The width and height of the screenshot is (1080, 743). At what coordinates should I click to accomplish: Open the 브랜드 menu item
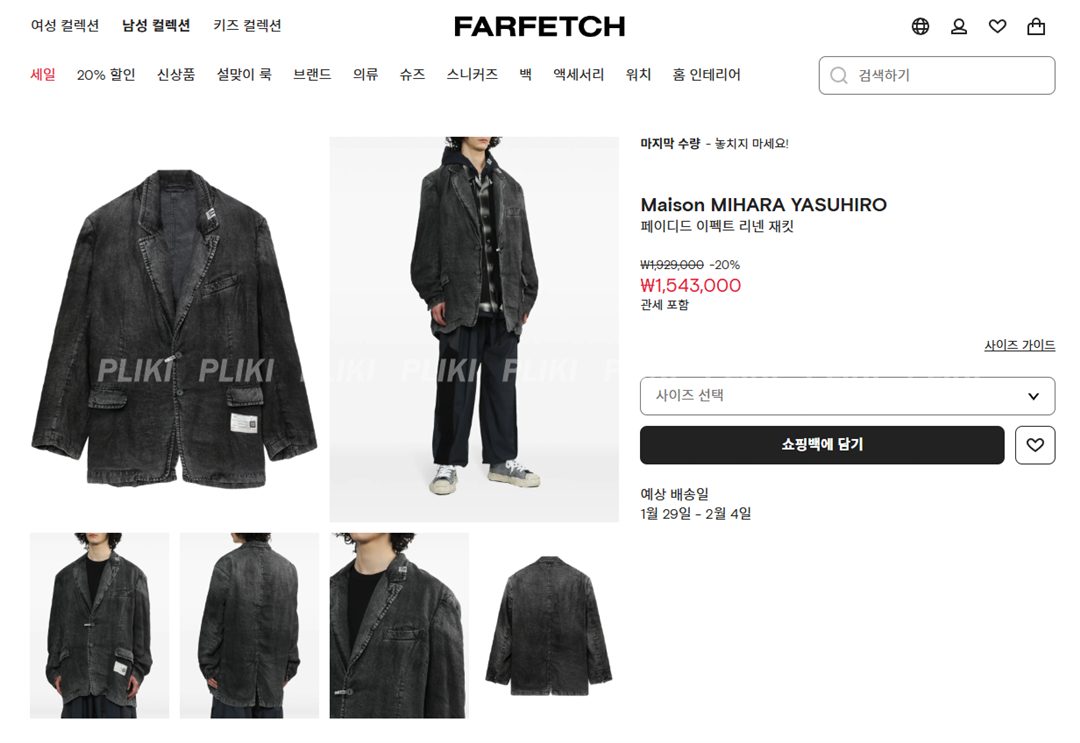pos(312,74)
